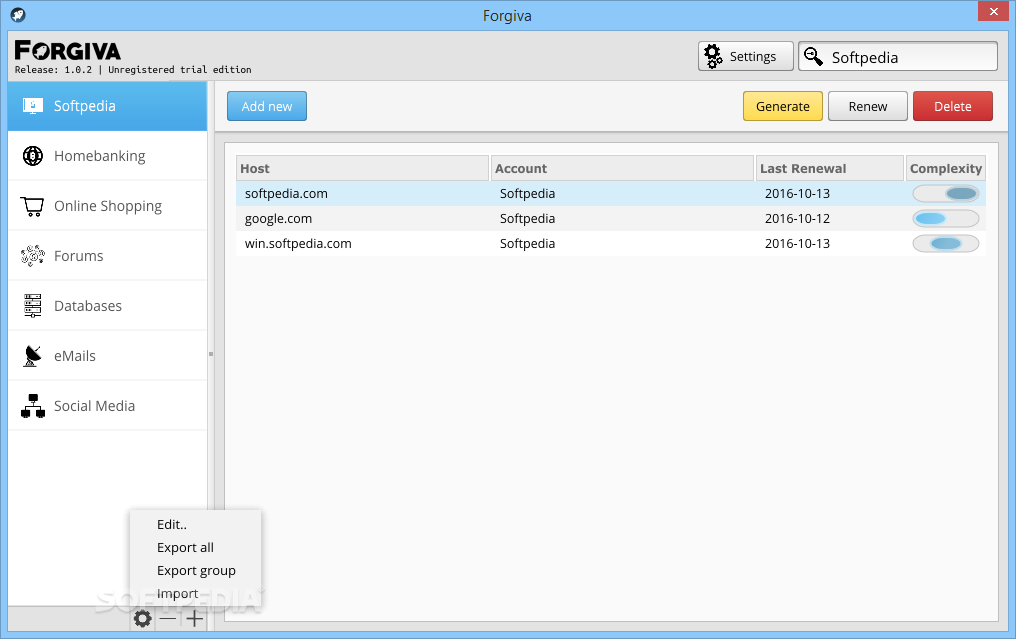Click the Softpedia group monitor icon

(32, 106)
